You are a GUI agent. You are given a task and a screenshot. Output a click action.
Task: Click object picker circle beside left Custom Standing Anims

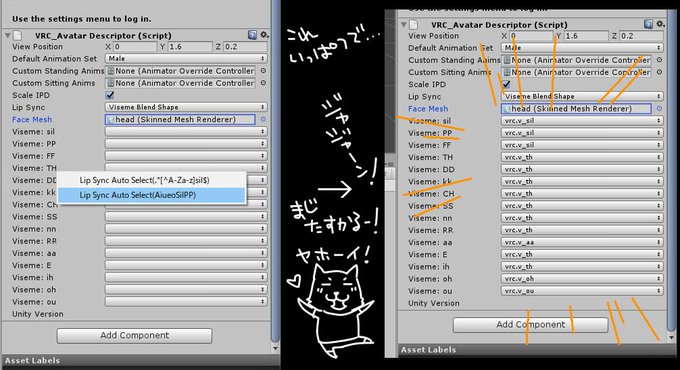263,71
